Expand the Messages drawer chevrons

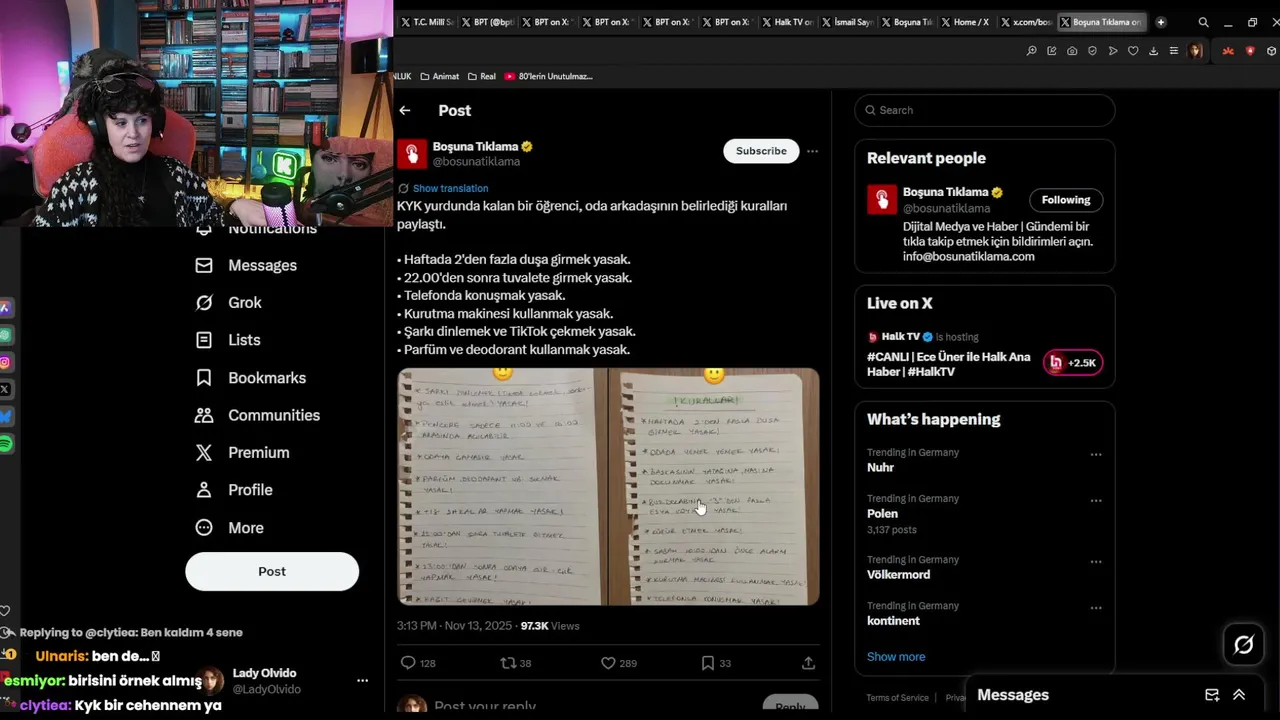pyautogui.click(x=1239, y=695)
